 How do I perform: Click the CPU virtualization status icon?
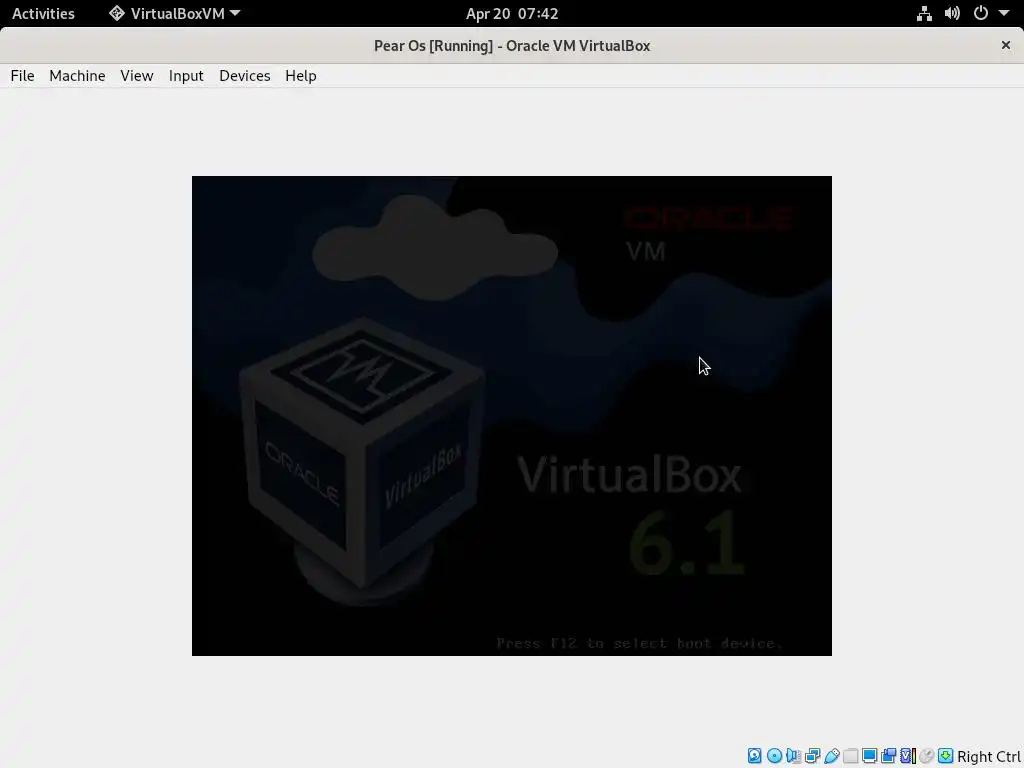click(908, 756)
